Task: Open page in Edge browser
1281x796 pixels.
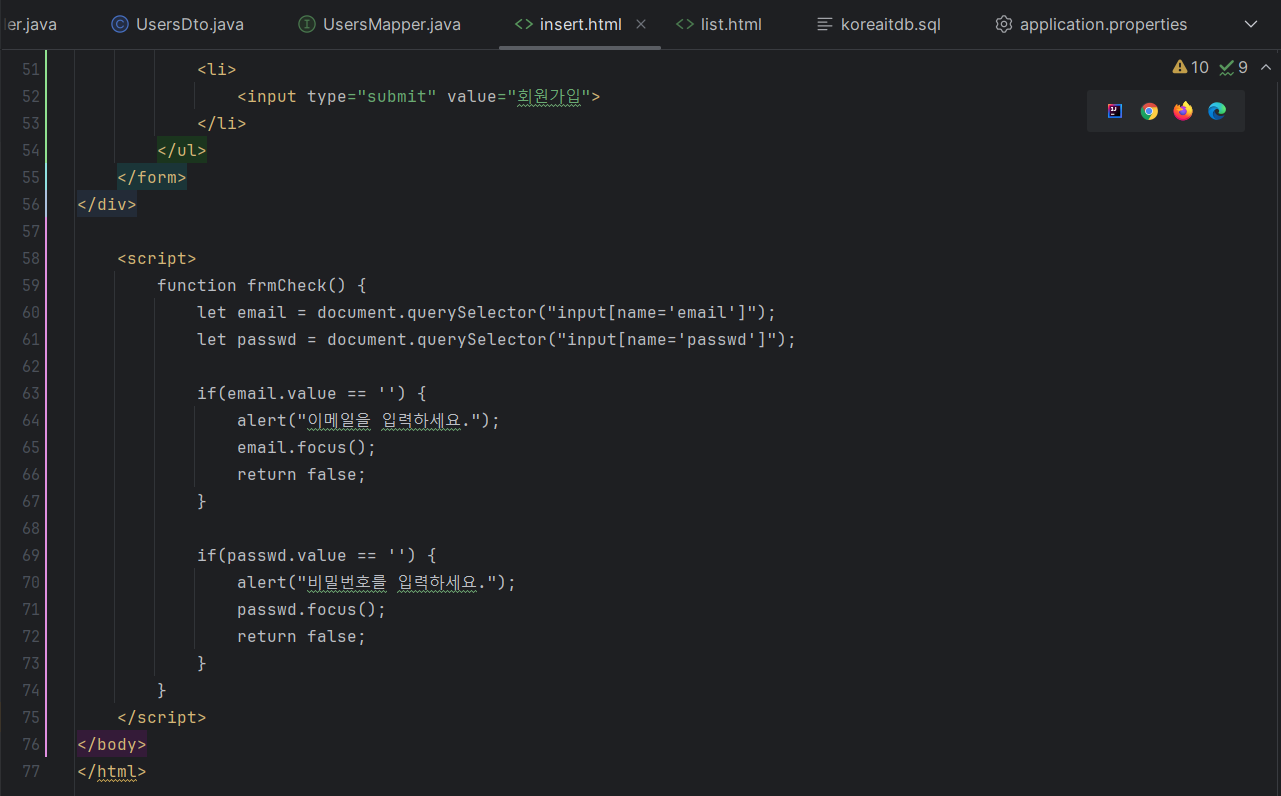Action: (x=1217, y=111)
